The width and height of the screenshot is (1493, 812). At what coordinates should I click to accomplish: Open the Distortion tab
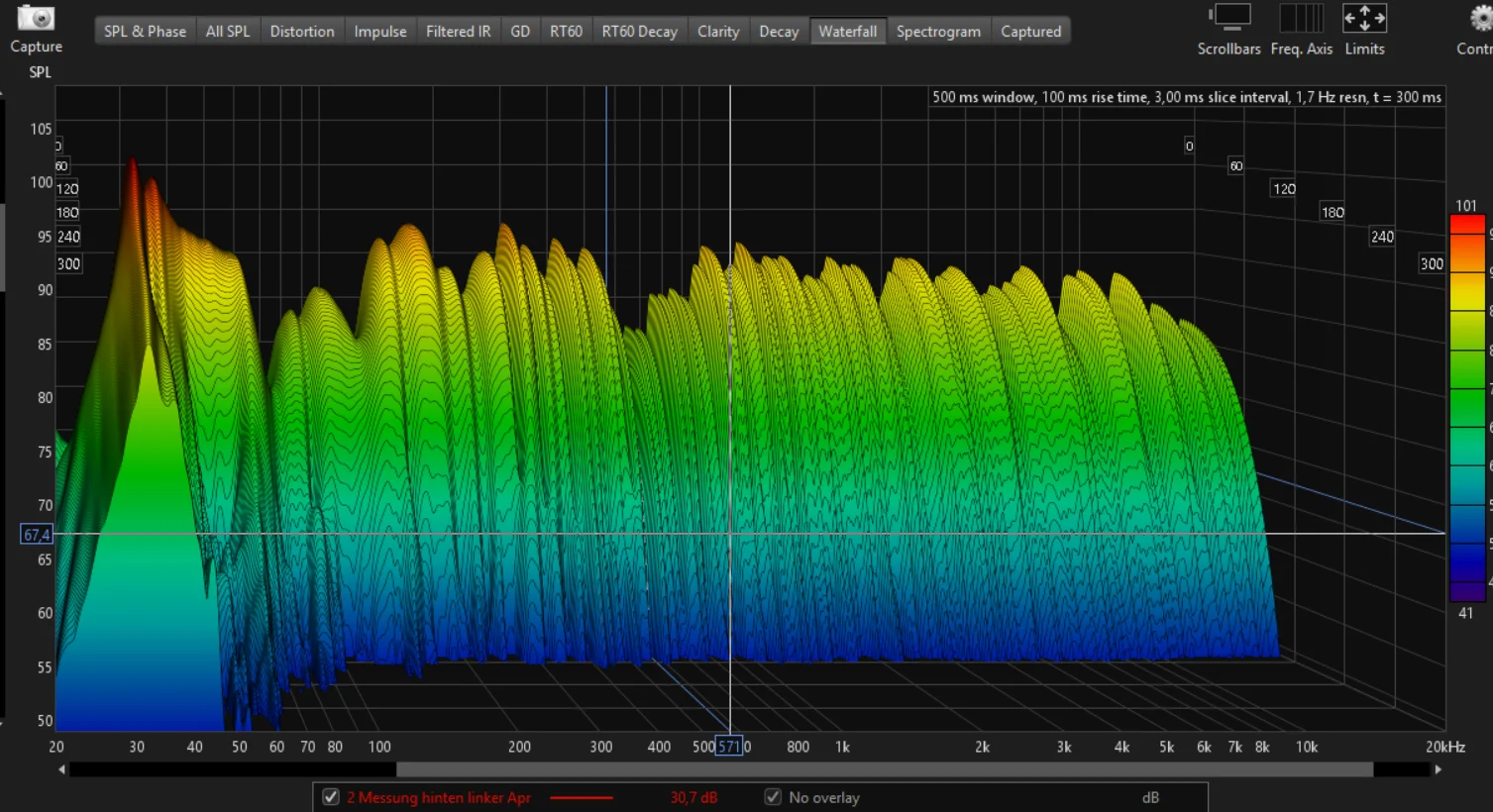(302, 32)
